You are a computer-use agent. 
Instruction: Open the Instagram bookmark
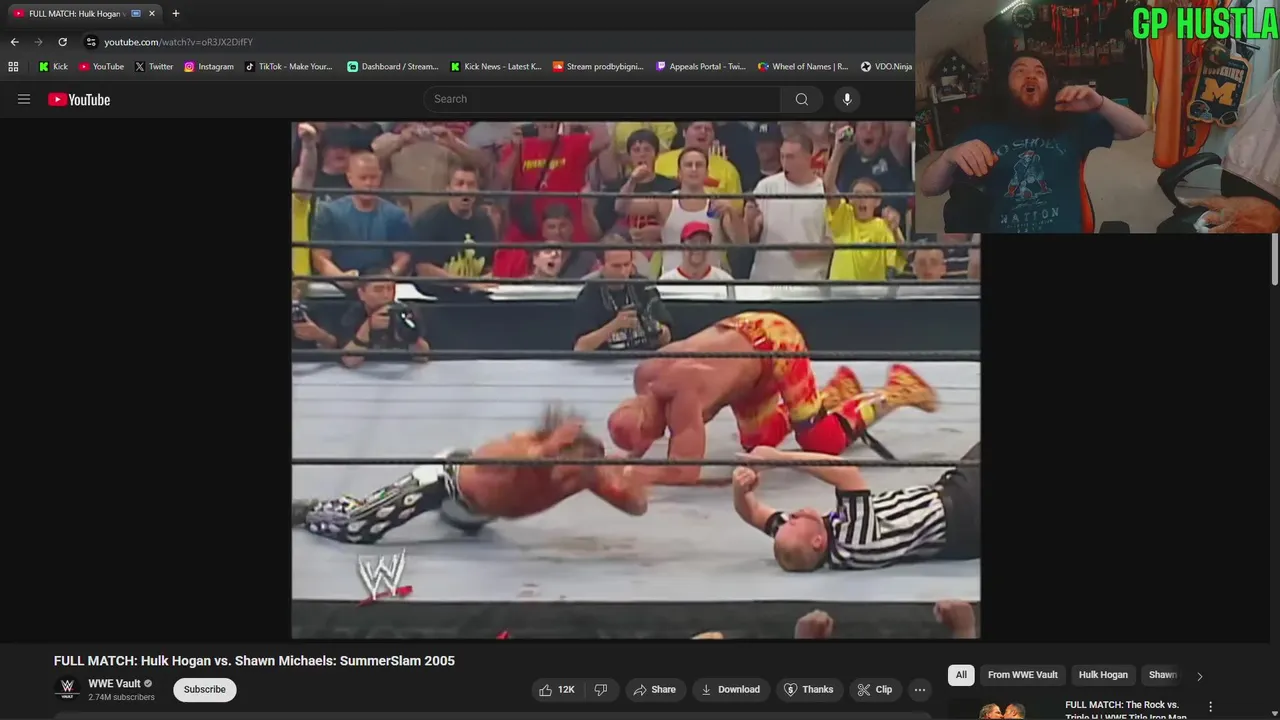click(x=209, y=67)
